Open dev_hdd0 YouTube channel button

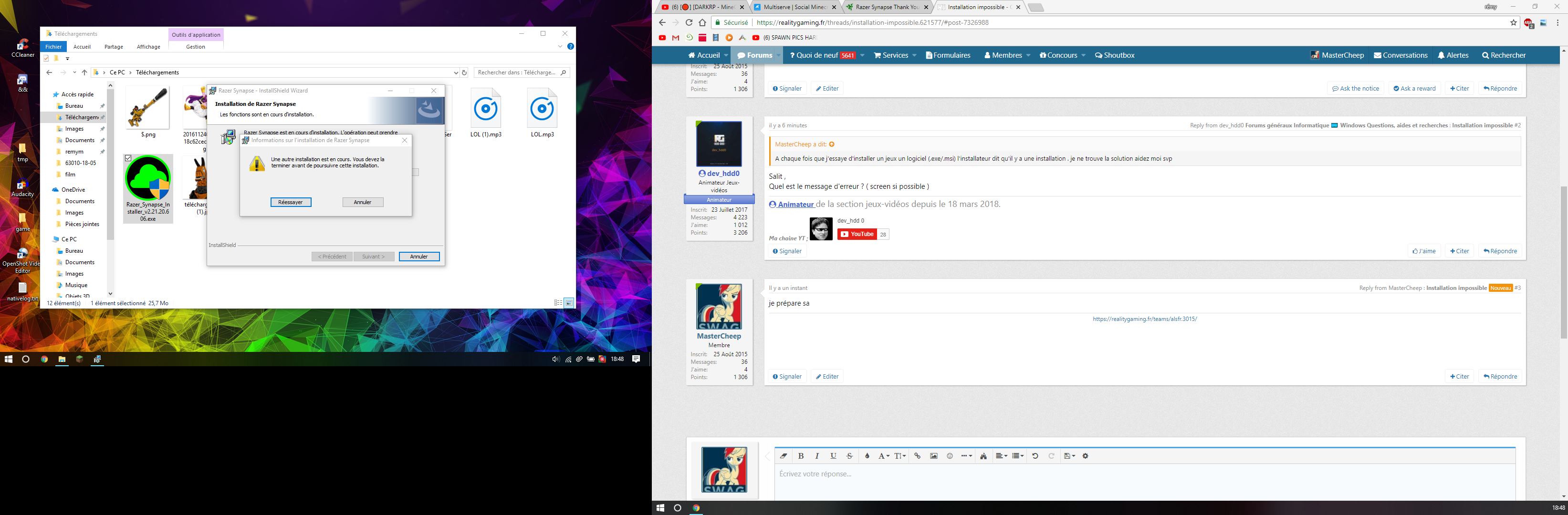[857, 234]
